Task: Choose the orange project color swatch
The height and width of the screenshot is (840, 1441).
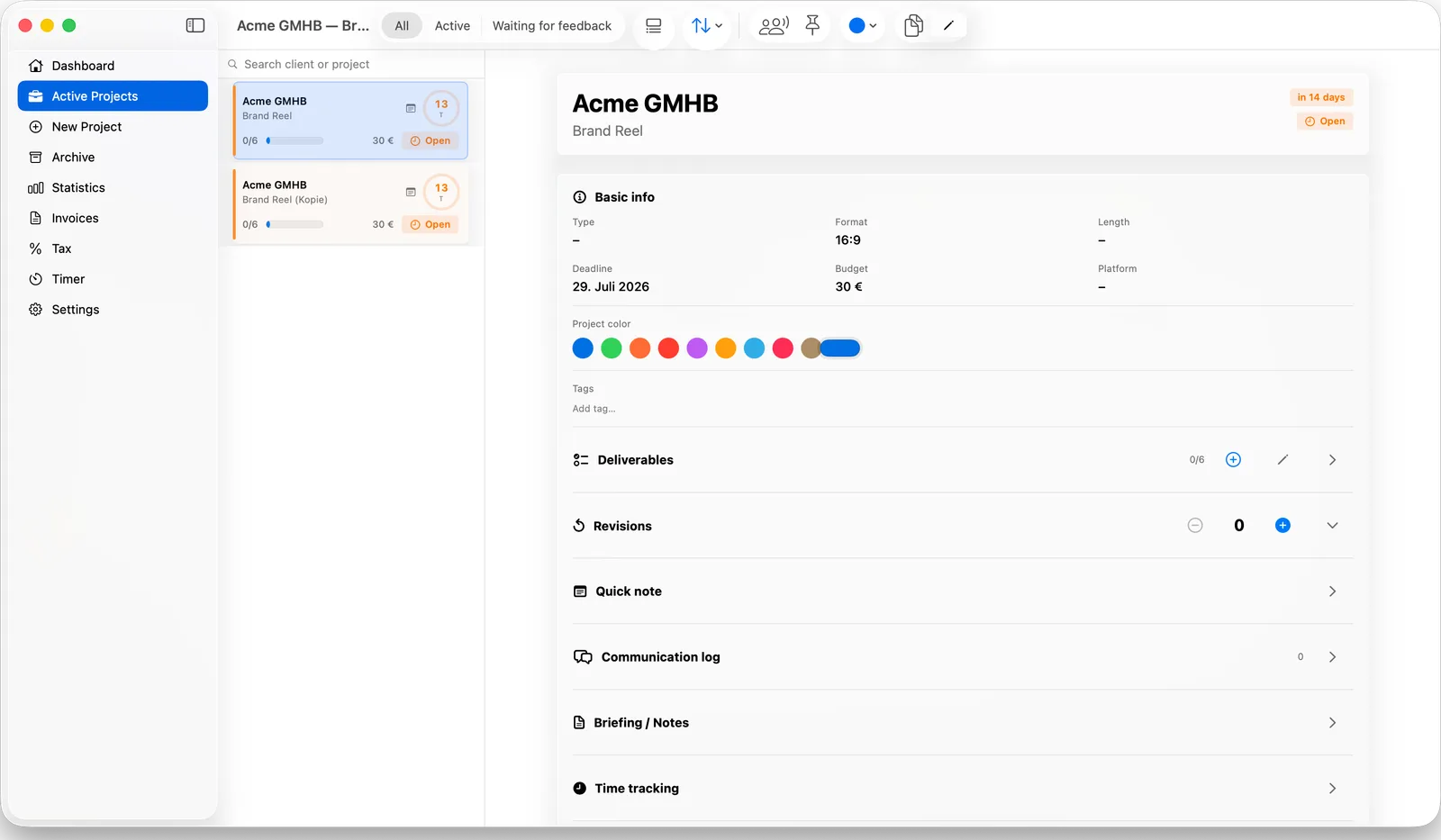Action: click(640, 348)
